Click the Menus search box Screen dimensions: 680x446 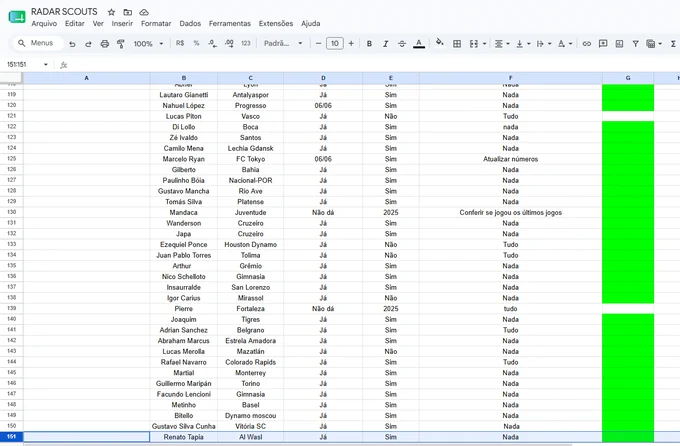coord(38,43)
